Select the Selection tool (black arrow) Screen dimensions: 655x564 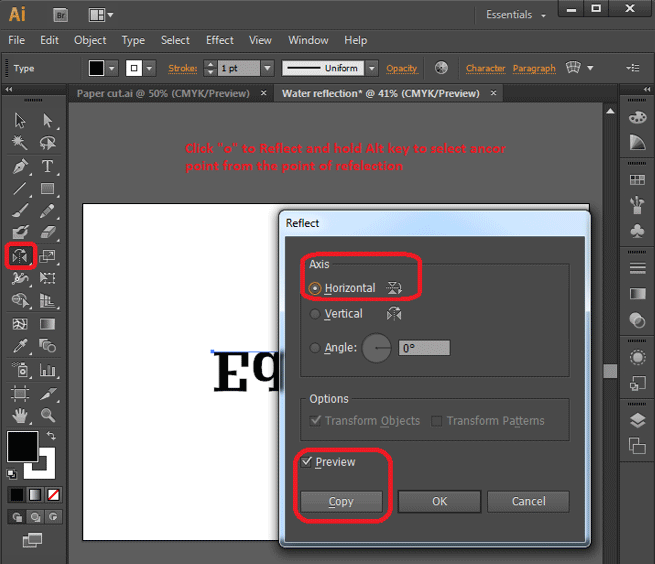click(x=20, y=120)
